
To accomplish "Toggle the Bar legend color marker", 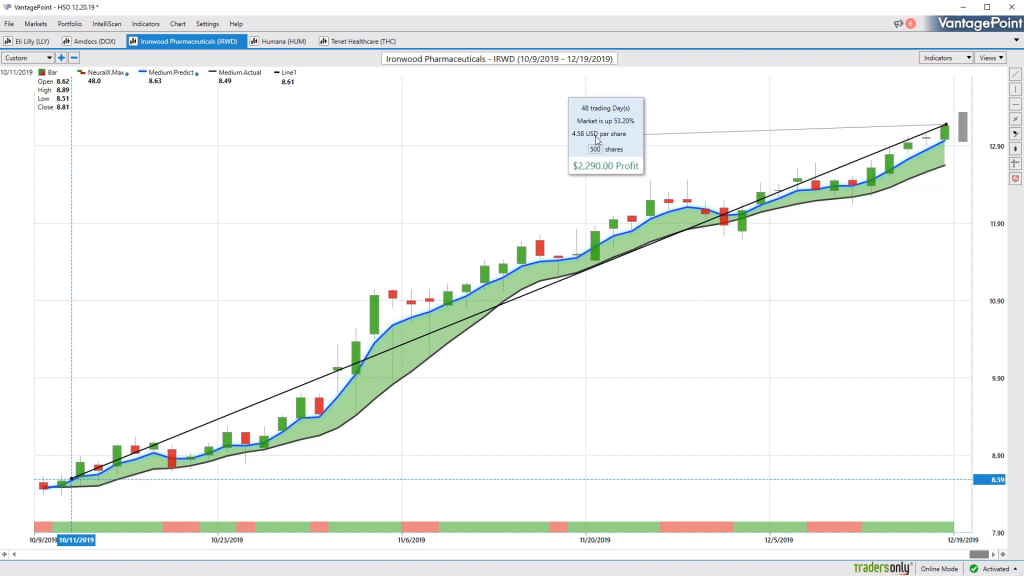I will coord(42,72).
